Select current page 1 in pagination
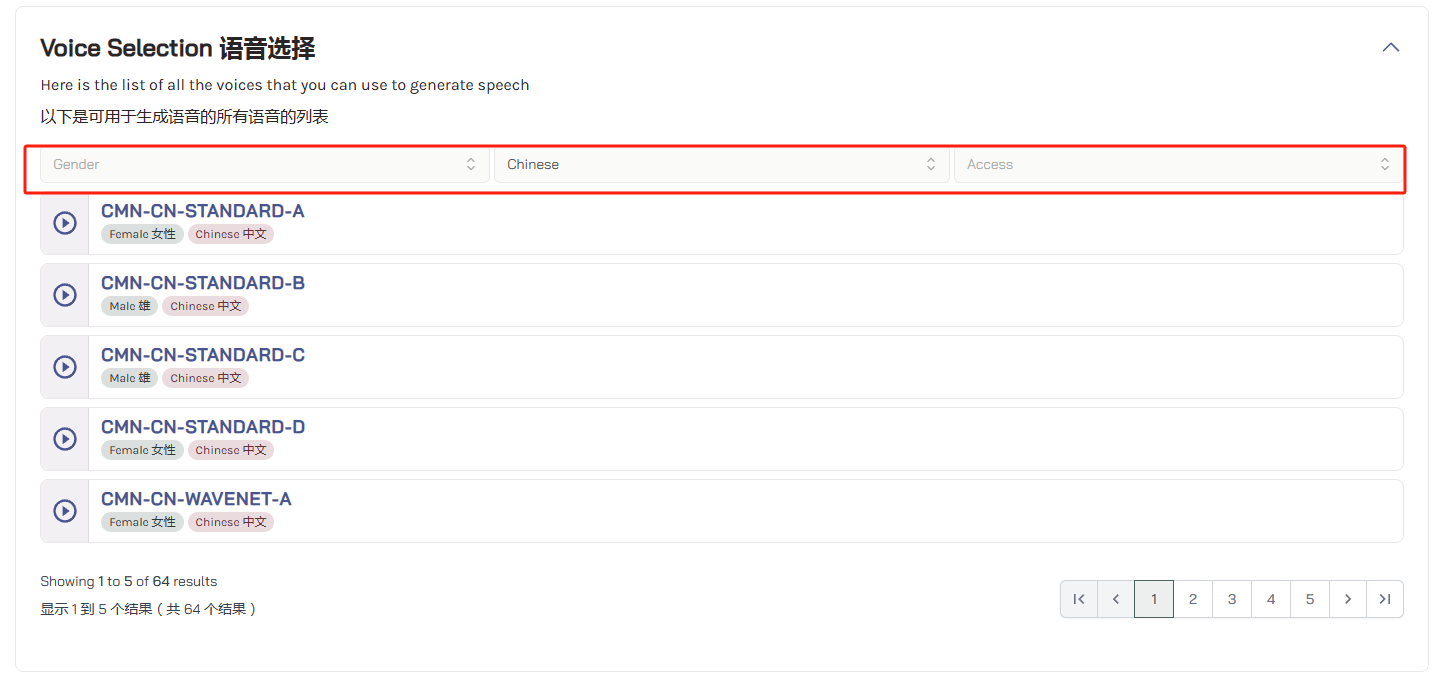Screen dimensions: 1446x674 point(1154,599)
